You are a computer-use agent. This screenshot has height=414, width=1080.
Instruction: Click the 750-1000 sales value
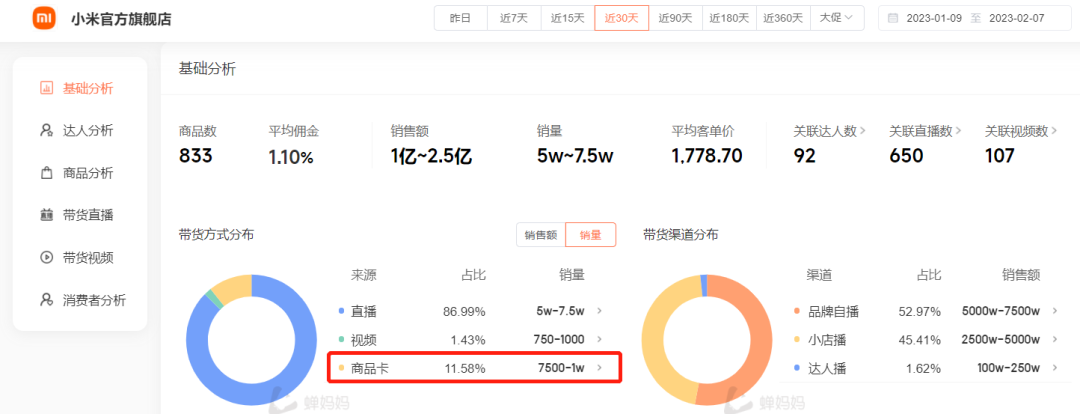pos(559,340)
